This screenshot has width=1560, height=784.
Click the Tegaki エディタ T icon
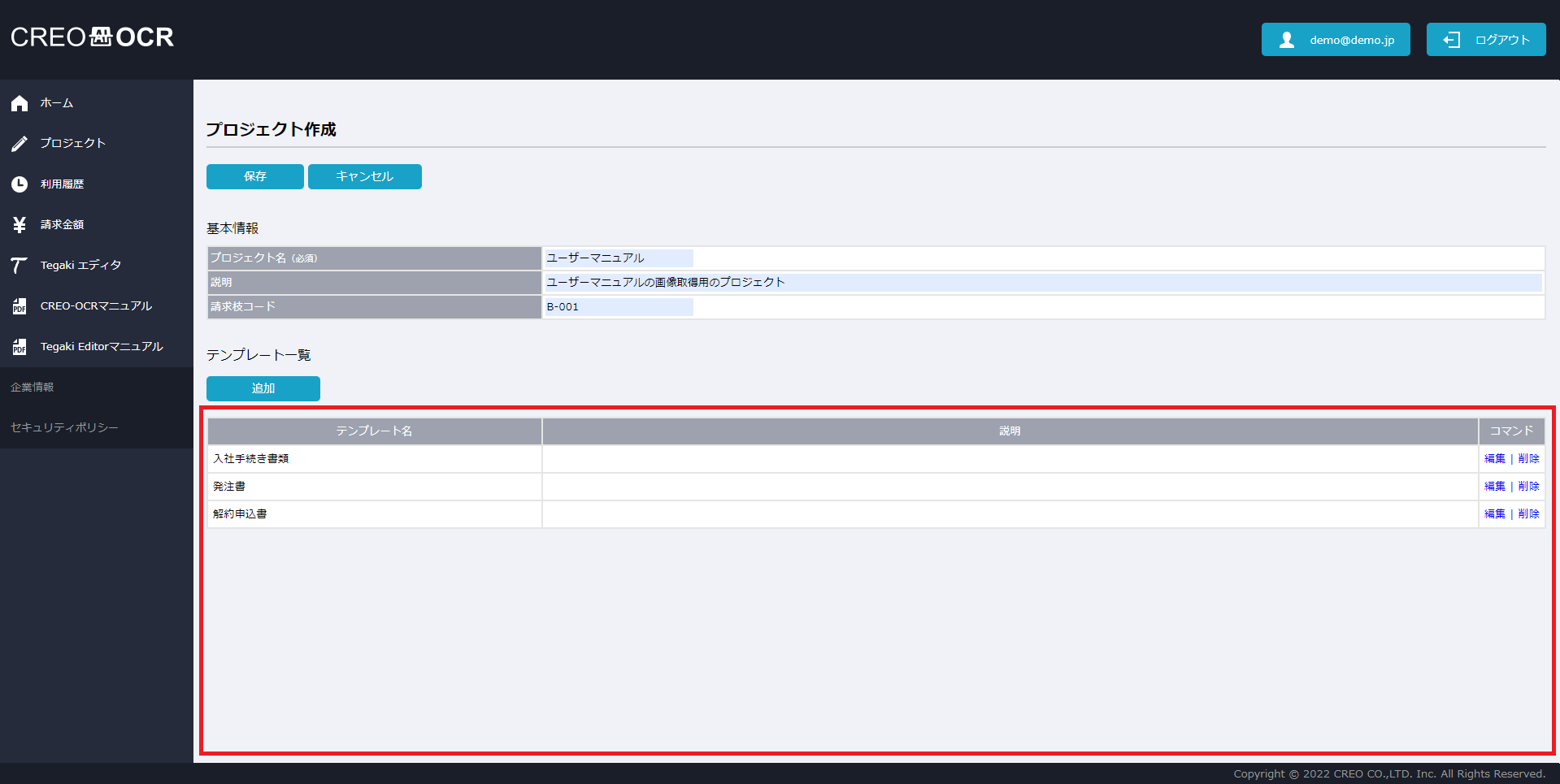click(x=20, y=266)
